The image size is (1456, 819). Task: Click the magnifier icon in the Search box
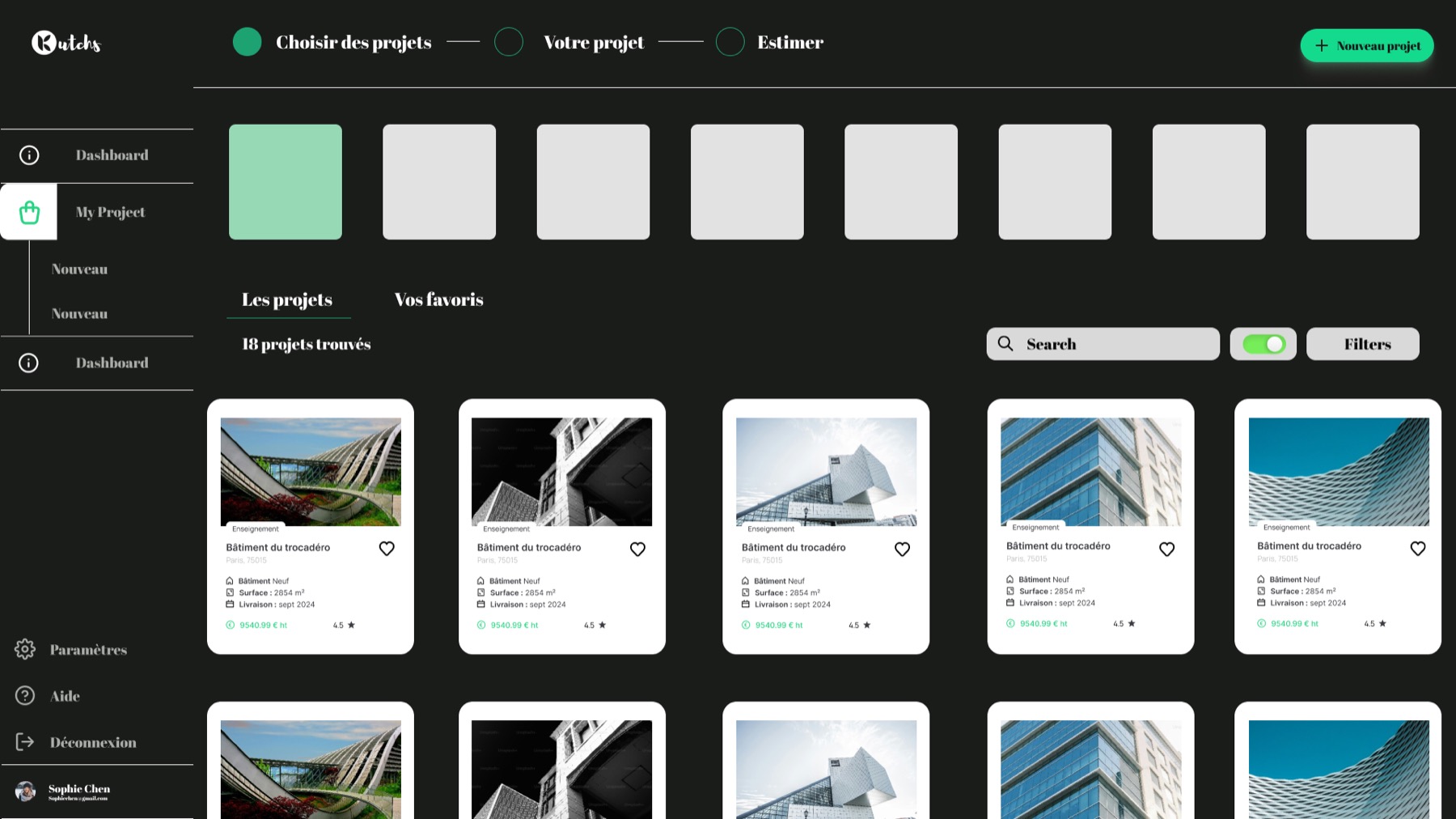click(x=1005, y=343)
